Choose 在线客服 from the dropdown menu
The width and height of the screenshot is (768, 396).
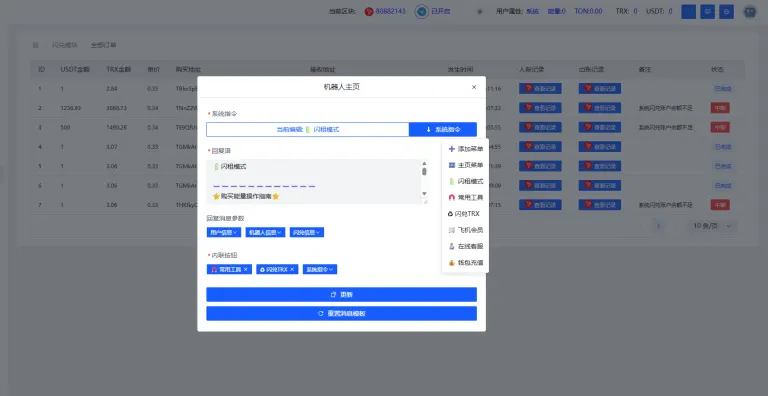(465, 246)
